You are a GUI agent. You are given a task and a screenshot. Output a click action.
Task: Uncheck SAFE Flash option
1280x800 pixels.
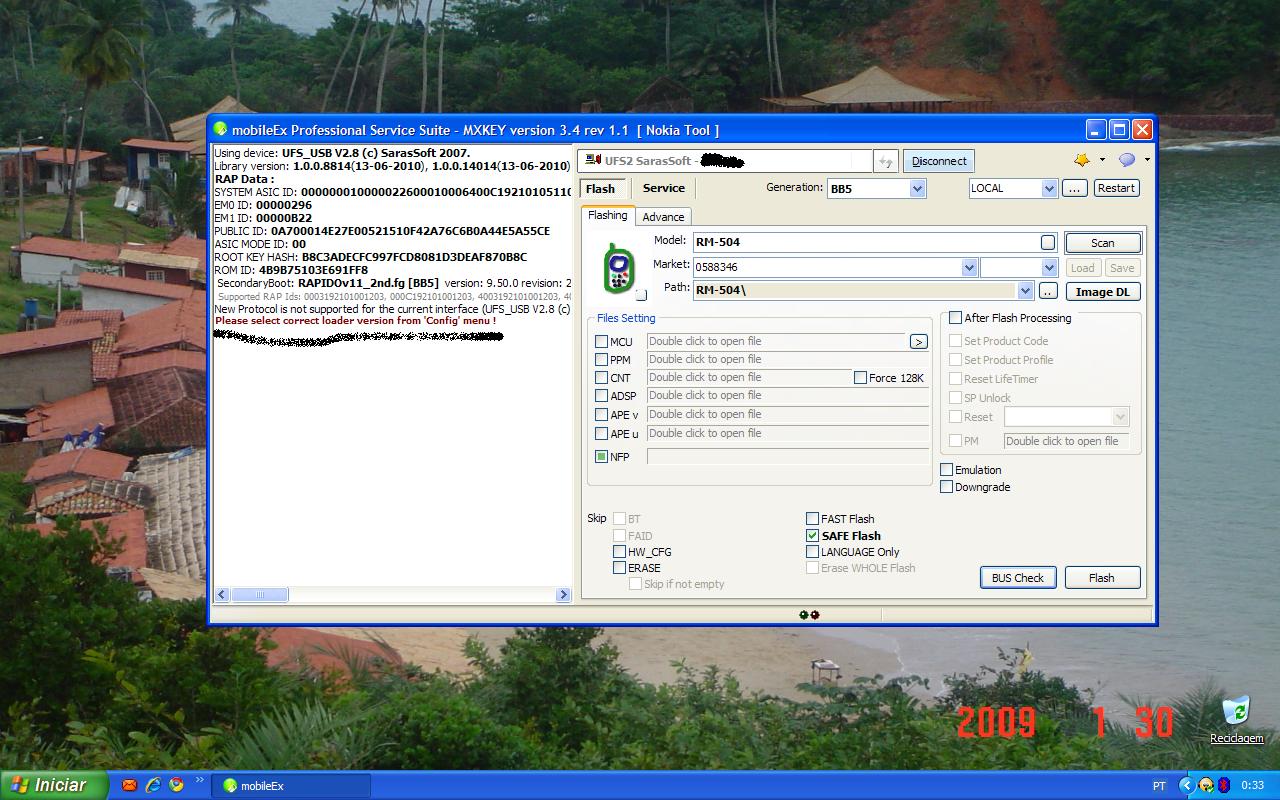(812, 536)
